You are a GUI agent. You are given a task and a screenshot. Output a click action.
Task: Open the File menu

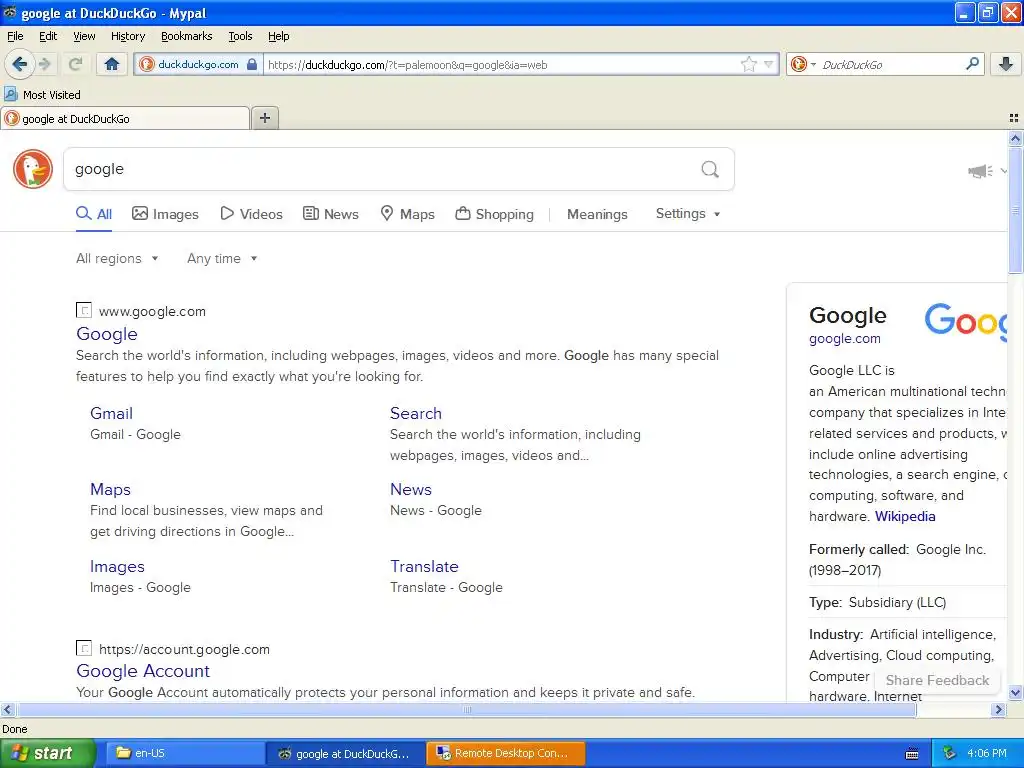coord(15,36)
